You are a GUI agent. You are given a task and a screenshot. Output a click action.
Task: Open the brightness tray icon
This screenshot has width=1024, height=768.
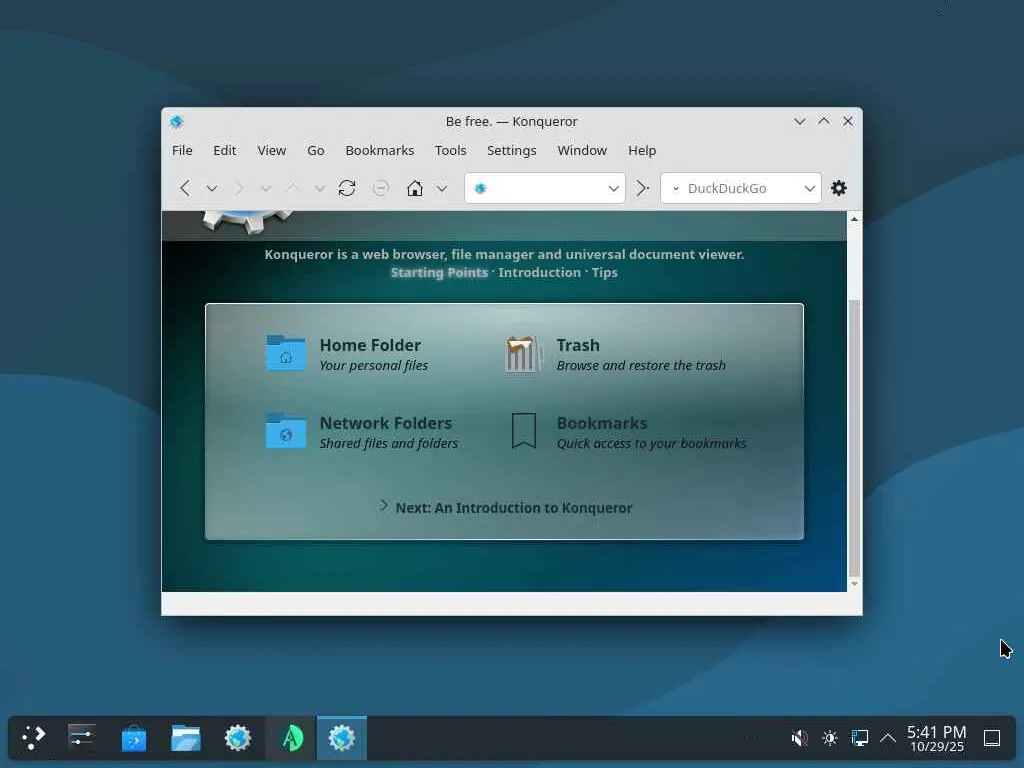830,738
